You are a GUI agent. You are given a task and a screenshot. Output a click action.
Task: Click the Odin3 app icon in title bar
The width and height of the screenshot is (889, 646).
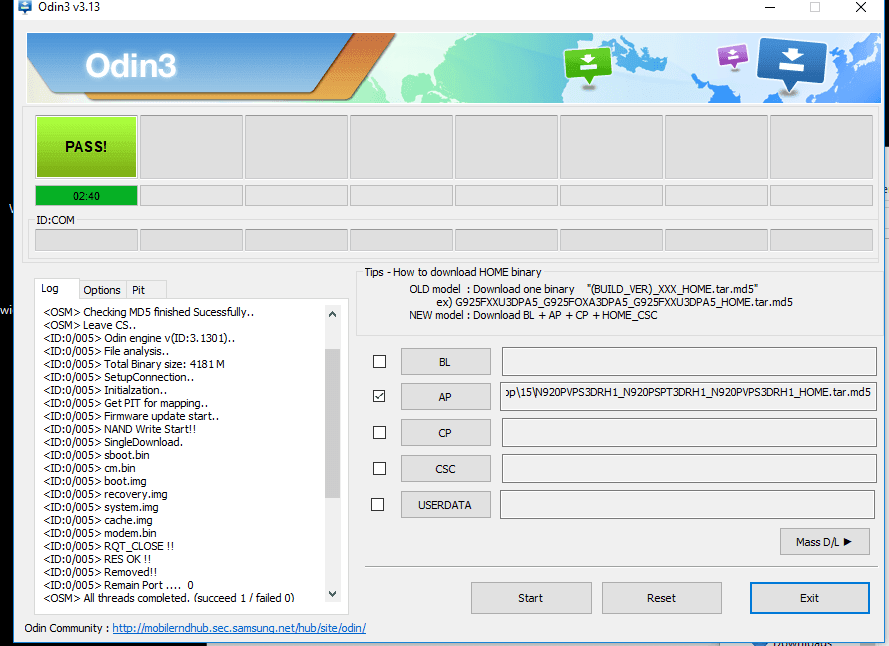tap(25, 7)
